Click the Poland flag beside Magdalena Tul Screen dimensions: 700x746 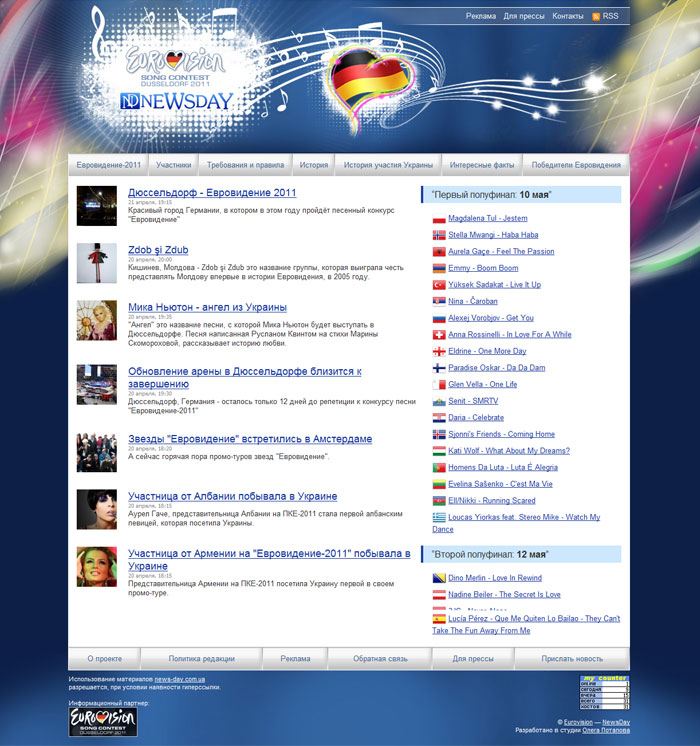[439, 219]
